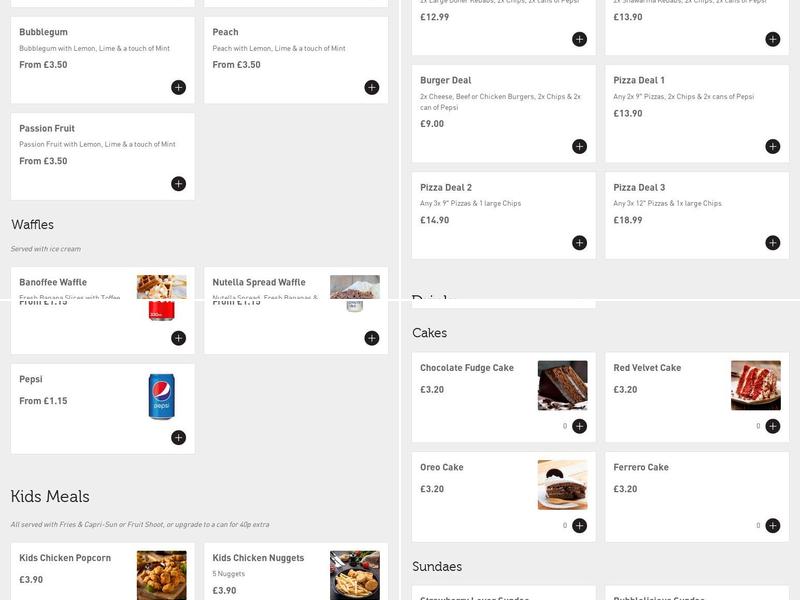Viewport: 800px width, 600px height.
Task: Add Red Velvet Cake to basket
Action: click(772, 426)
